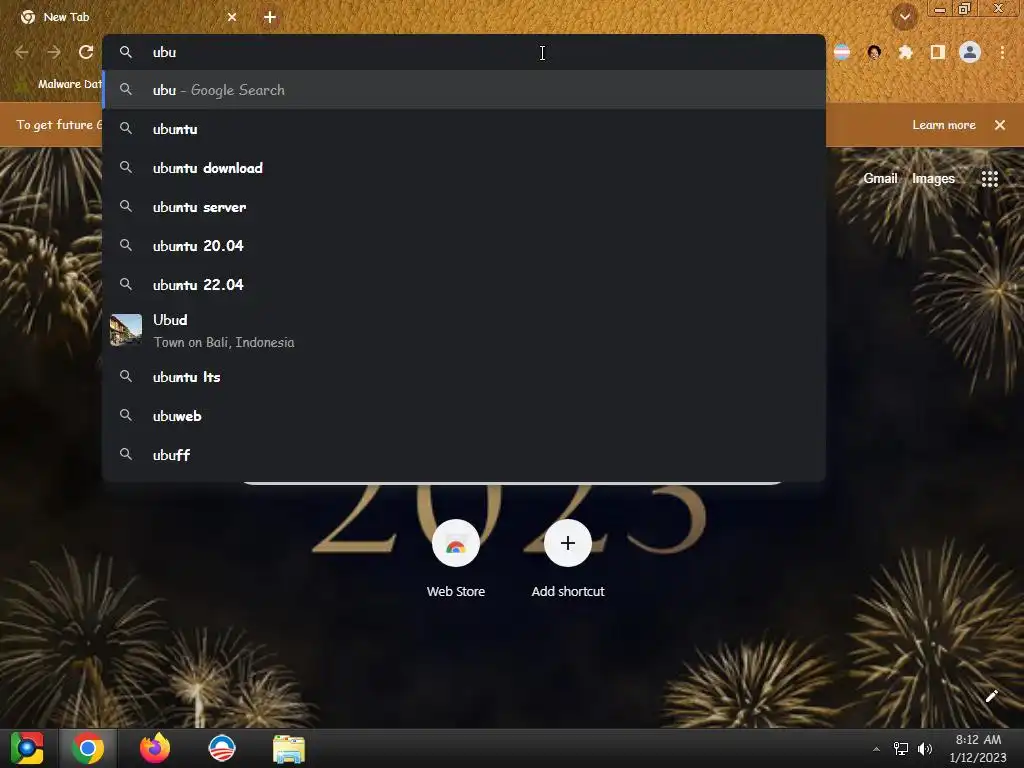Image resolution: width=1024 pixels, height=768 pixels.
Task: Open the blue circular taskbar app
Action: [222, 748]
